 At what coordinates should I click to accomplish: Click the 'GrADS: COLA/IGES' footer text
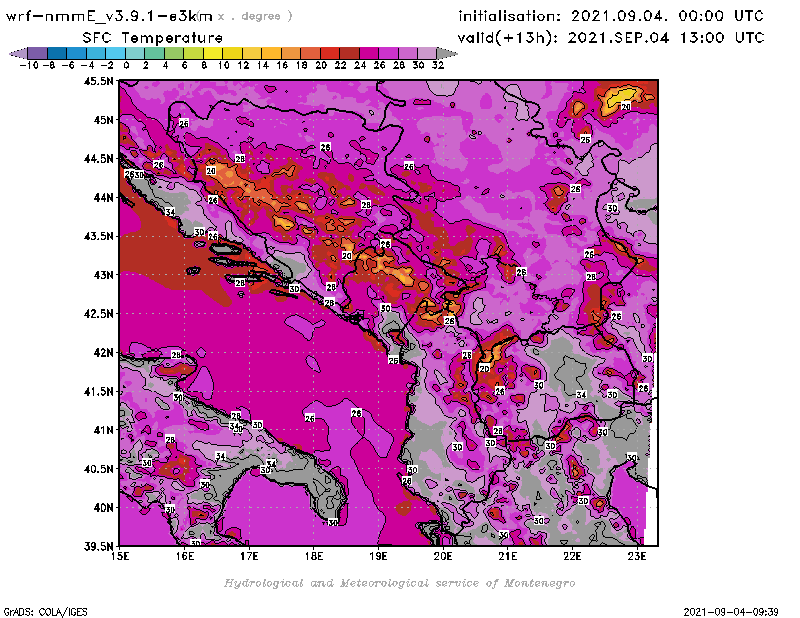45,611
